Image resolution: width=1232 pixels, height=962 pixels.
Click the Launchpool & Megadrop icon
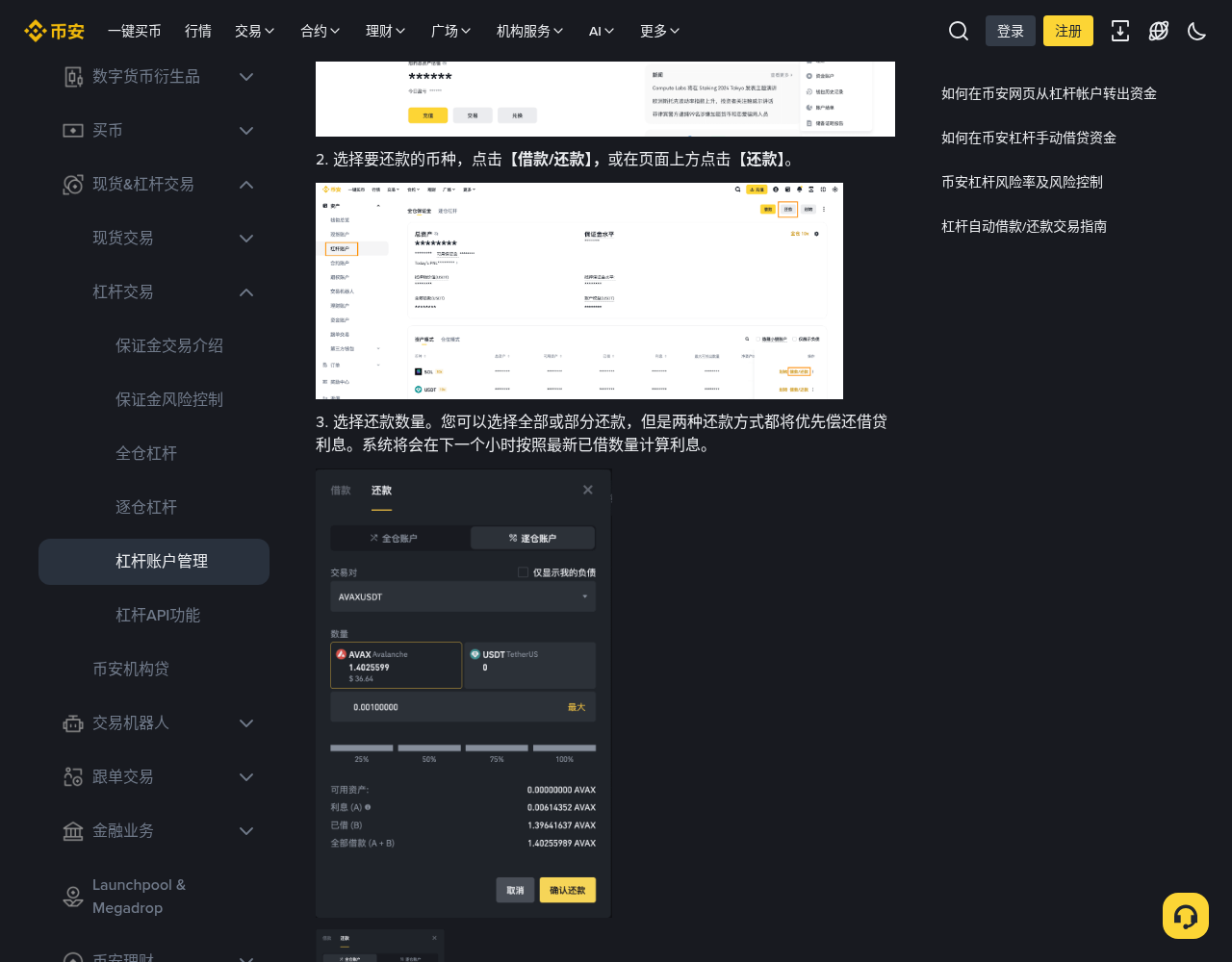[x=73, y=897]
